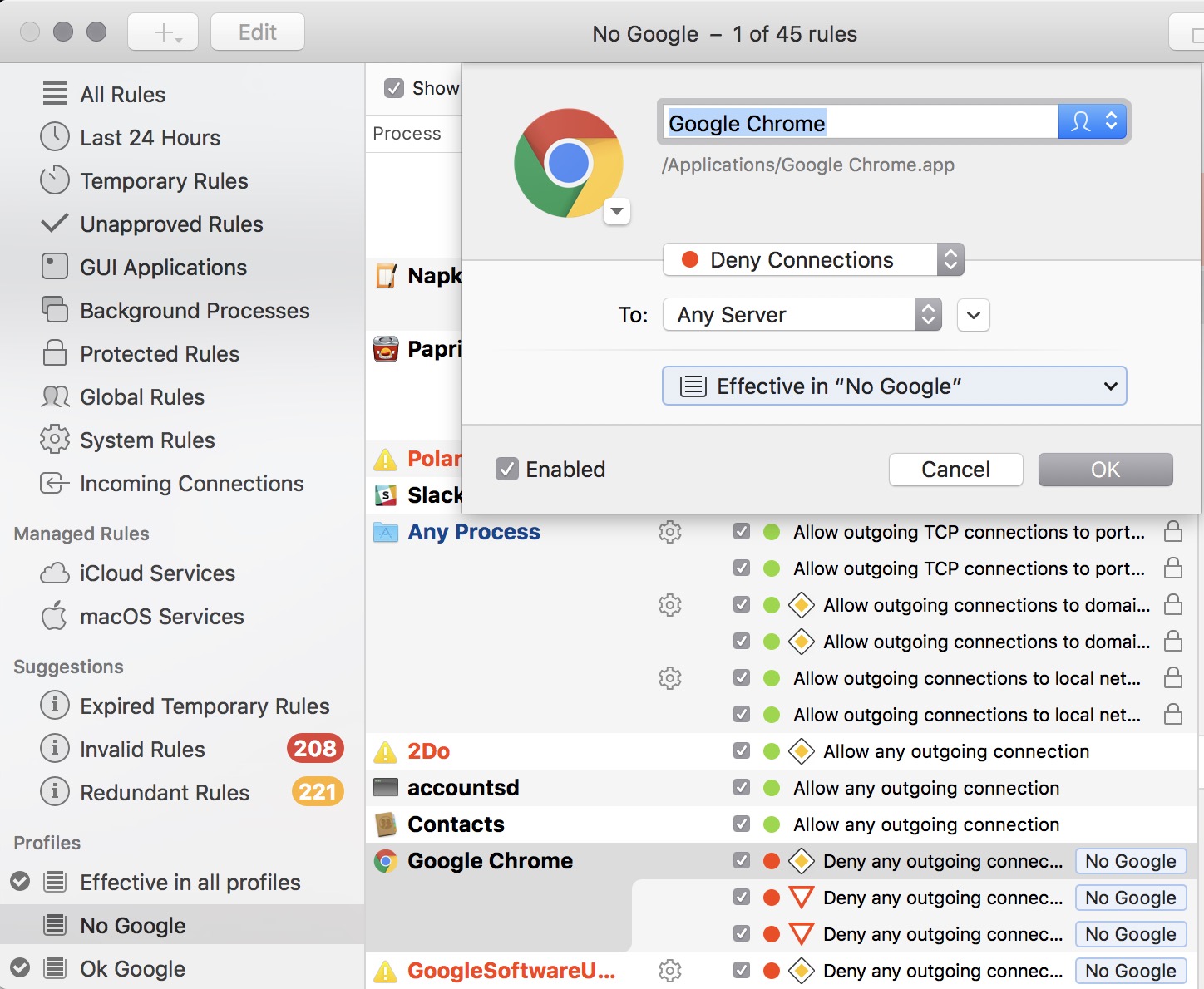Select the Last 24 Hours clock icon
This screenshot has width=1204, height=989.
pyautogui.click(x=55, y=137)
